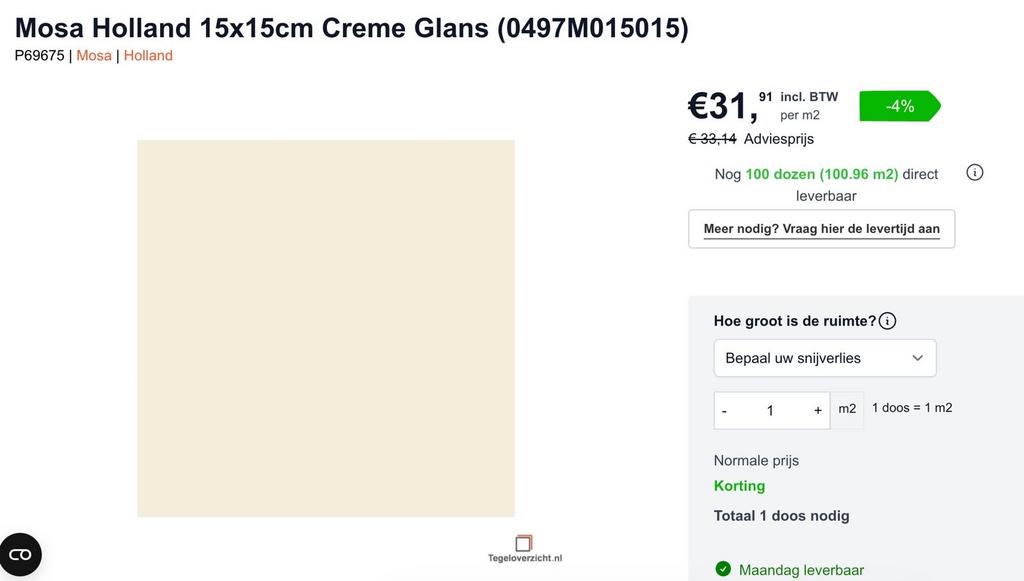Image resolution: width=1024 pixels, height=581 pixels.
Task: Click the chevron arrow of the snijverlies selector
Action: click(917, 358)
